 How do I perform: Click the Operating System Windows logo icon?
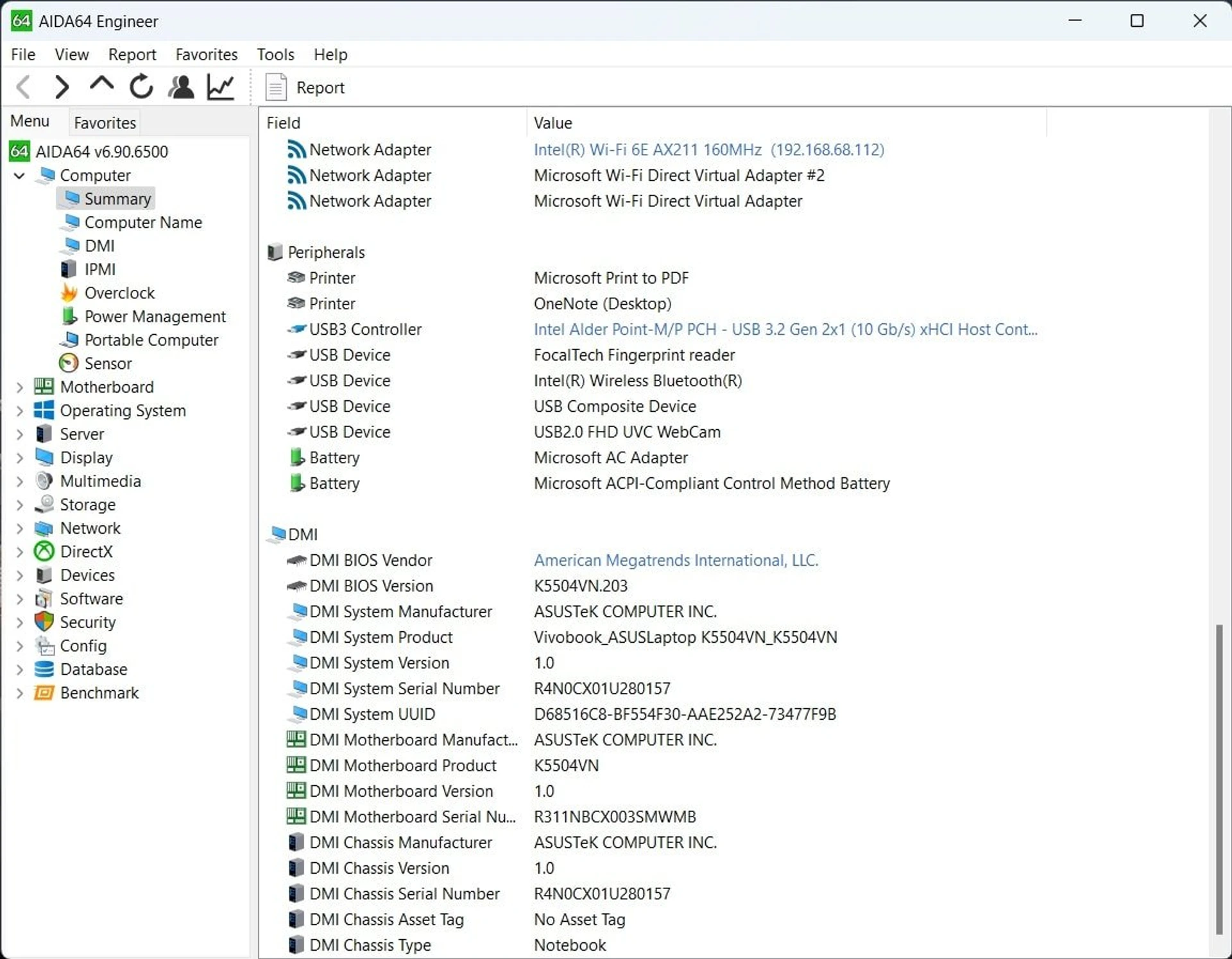(x=44, y=411)
